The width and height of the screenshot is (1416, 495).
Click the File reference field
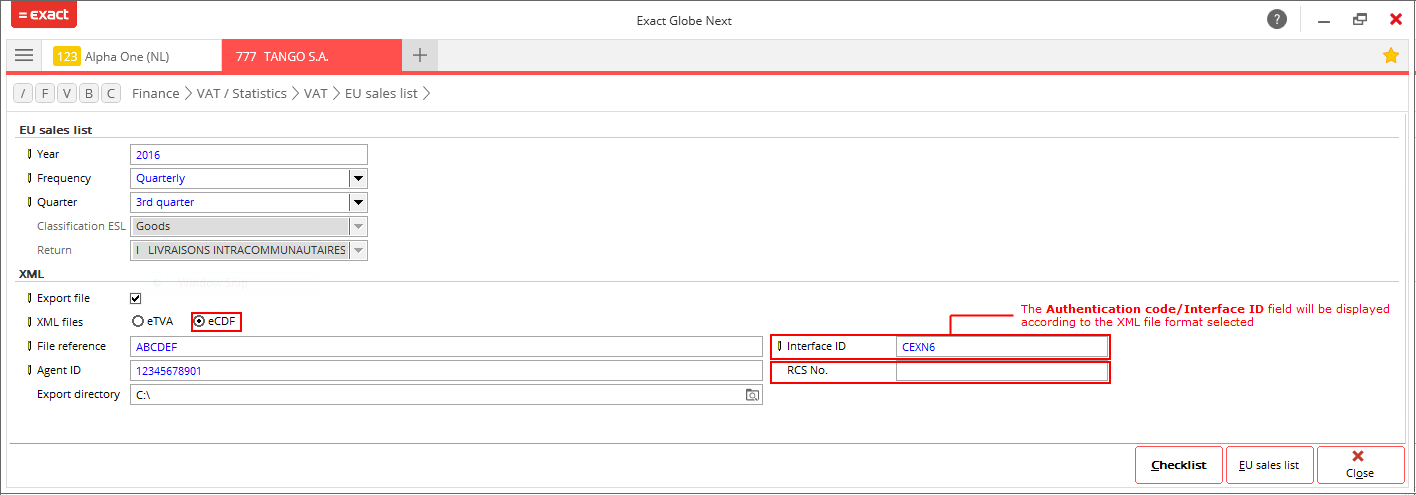point(446,346)
